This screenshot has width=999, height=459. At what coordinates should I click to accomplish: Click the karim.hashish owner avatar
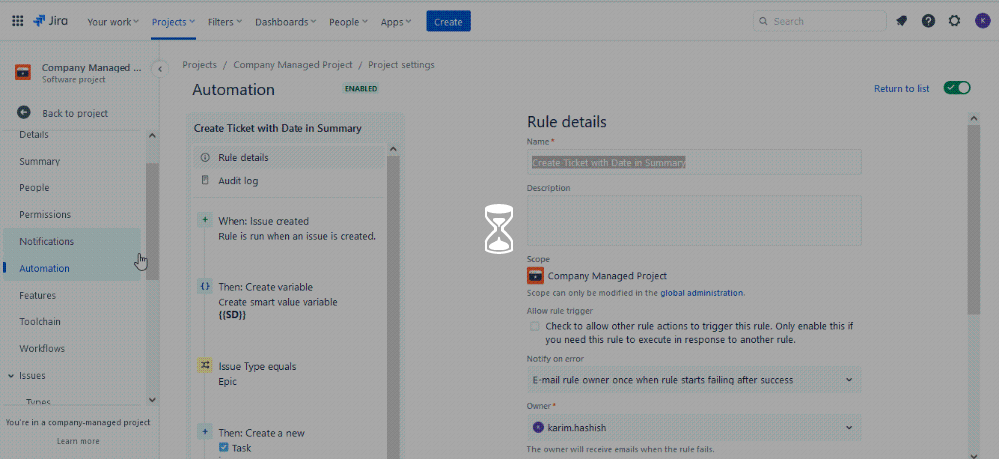(538, 427)
